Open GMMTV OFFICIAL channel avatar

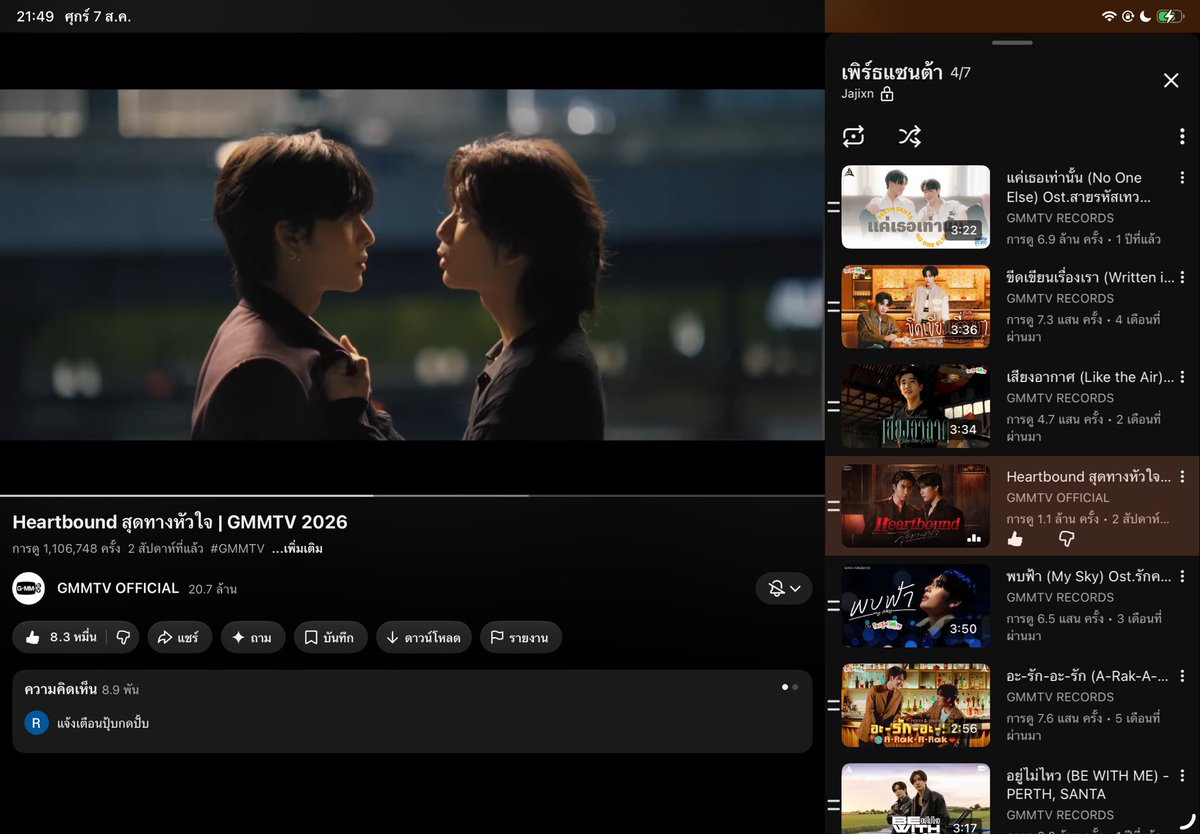[x=29, y=588]
